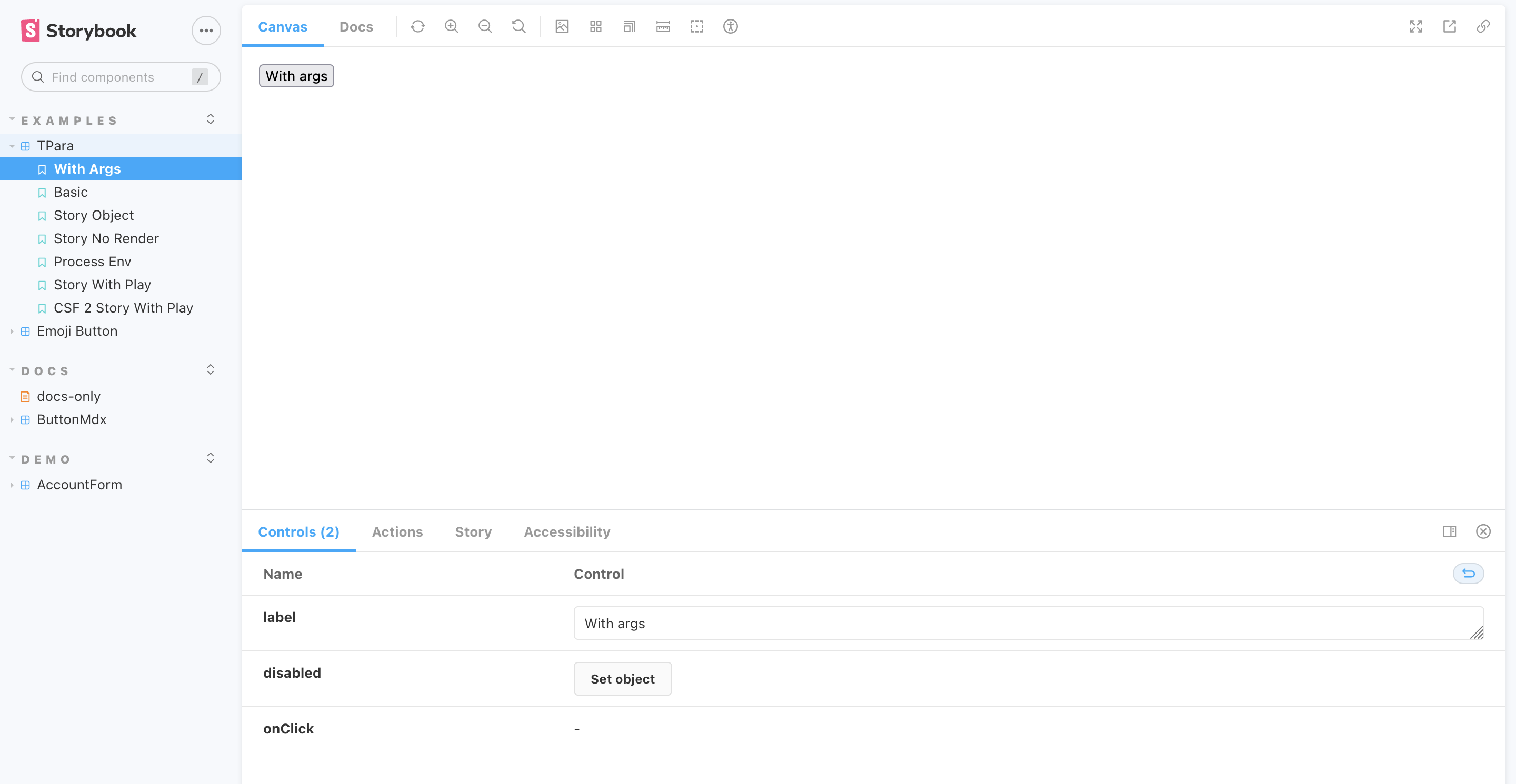
Task: Remount the current story
Action: 418,26
